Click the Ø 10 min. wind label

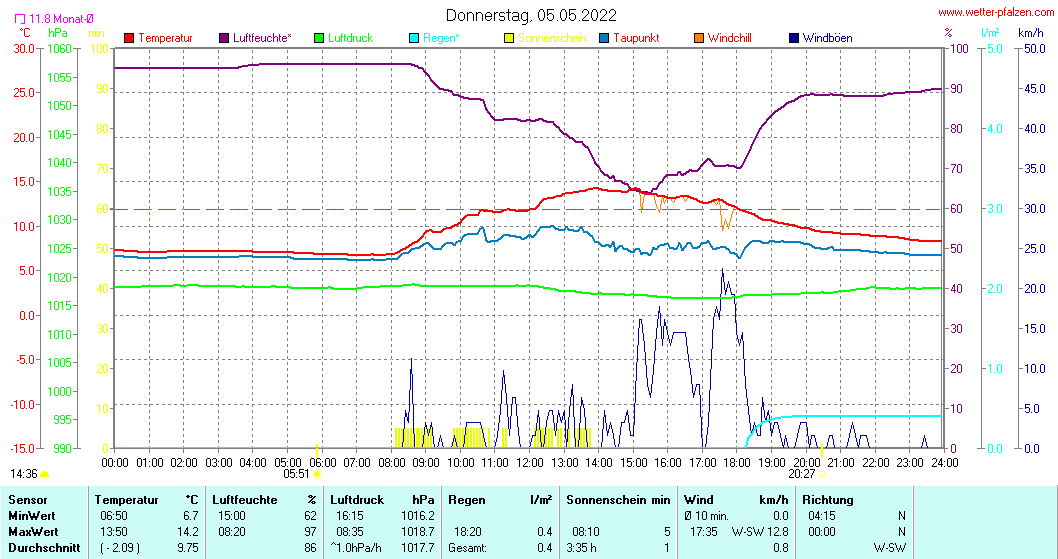point(706,516)
